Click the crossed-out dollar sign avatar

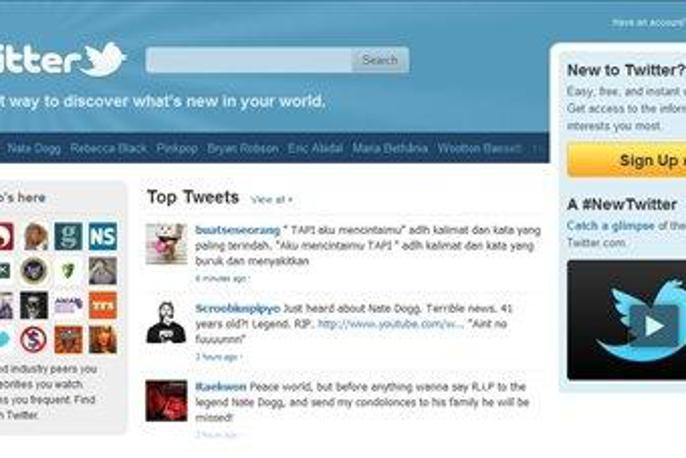pos(34,339)
